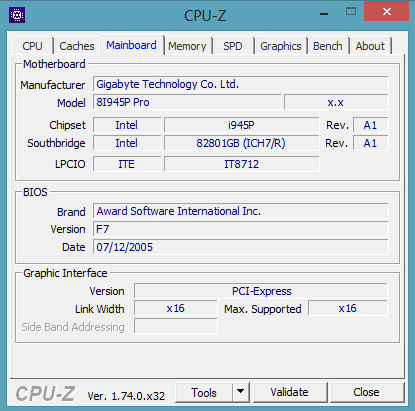Click the CPU-Z app icon in title bar
415x411 pixels.
(x=17, y=15)
